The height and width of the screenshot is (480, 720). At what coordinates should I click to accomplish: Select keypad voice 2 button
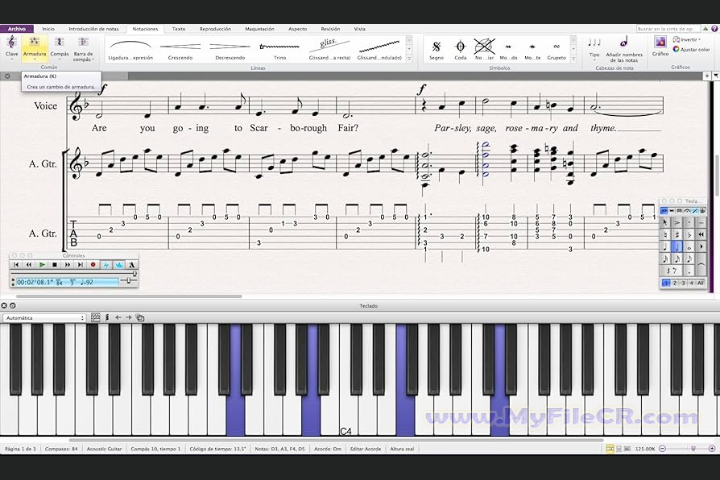(675, 283)
